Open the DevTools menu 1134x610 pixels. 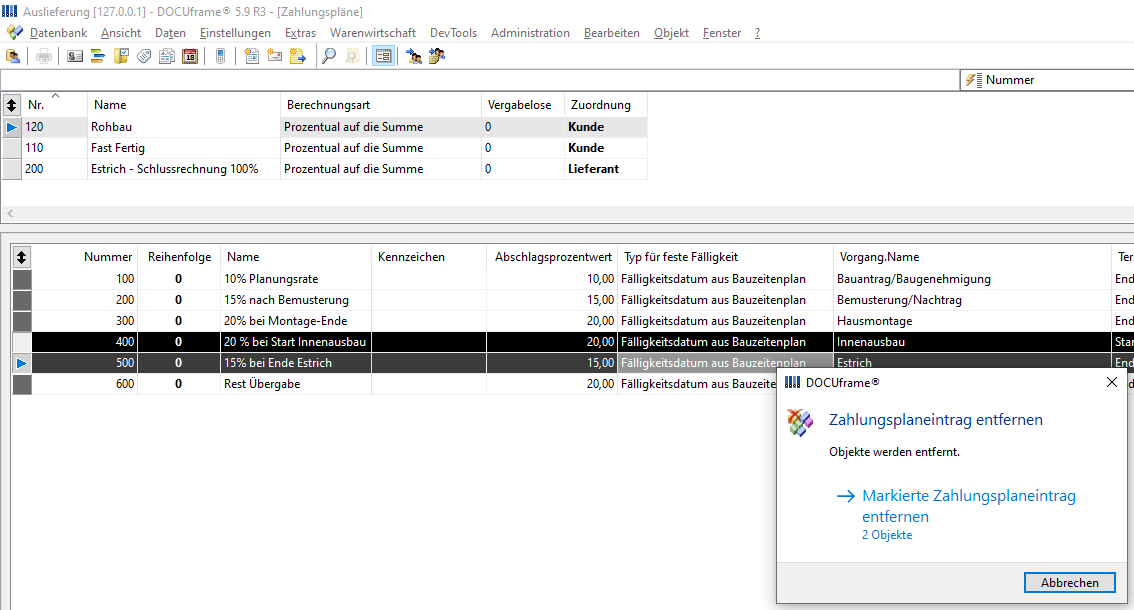(x=453, y=33)
